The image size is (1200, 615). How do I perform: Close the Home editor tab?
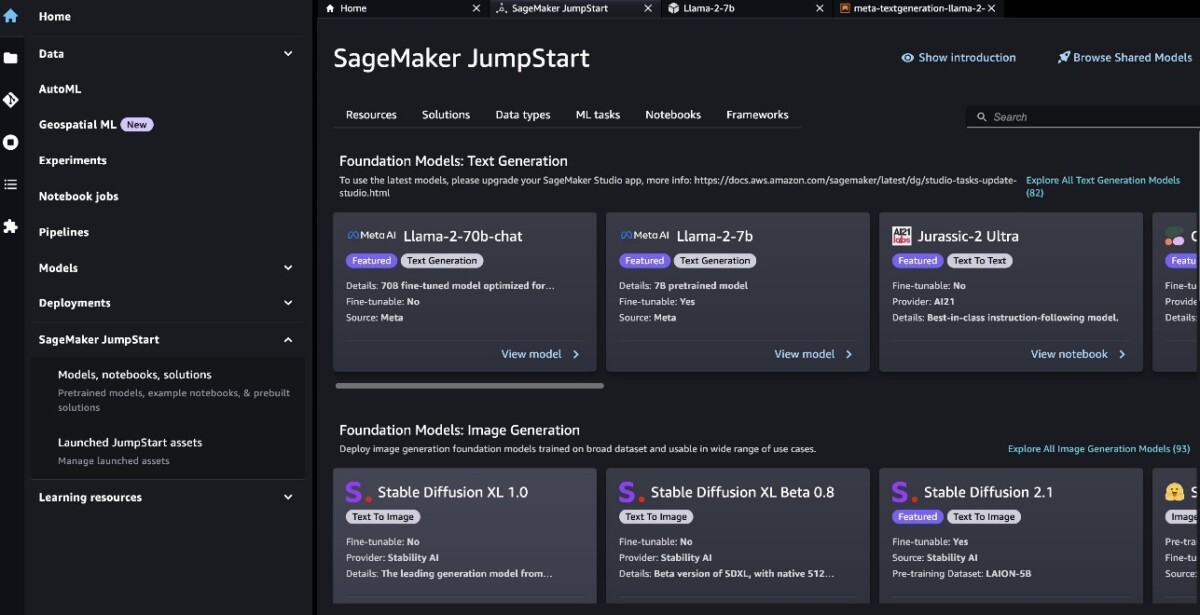476,8
